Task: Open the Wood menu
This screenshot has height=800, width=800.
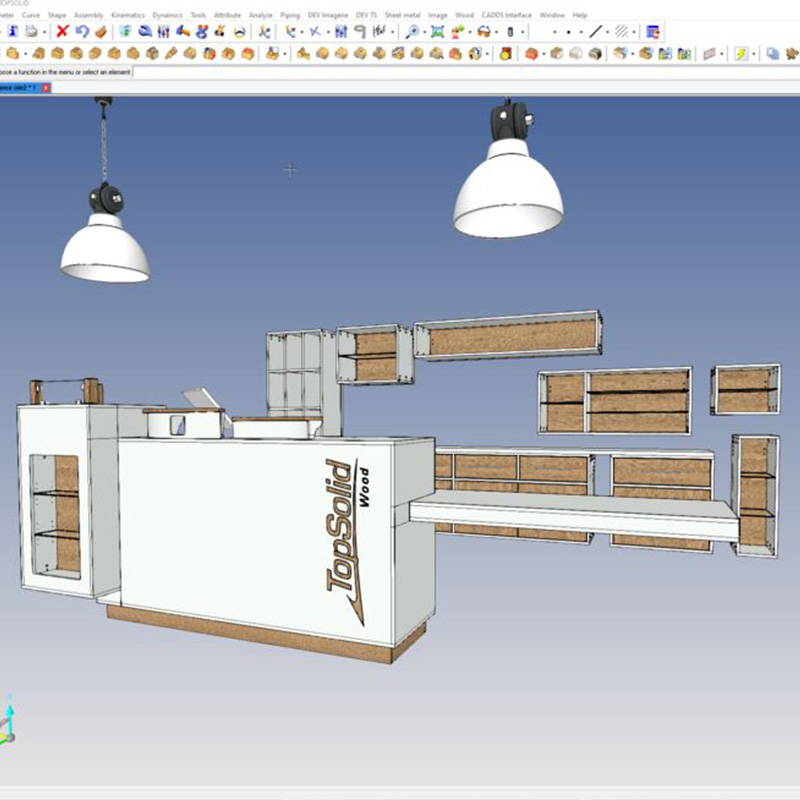Action: pos(464,15)
